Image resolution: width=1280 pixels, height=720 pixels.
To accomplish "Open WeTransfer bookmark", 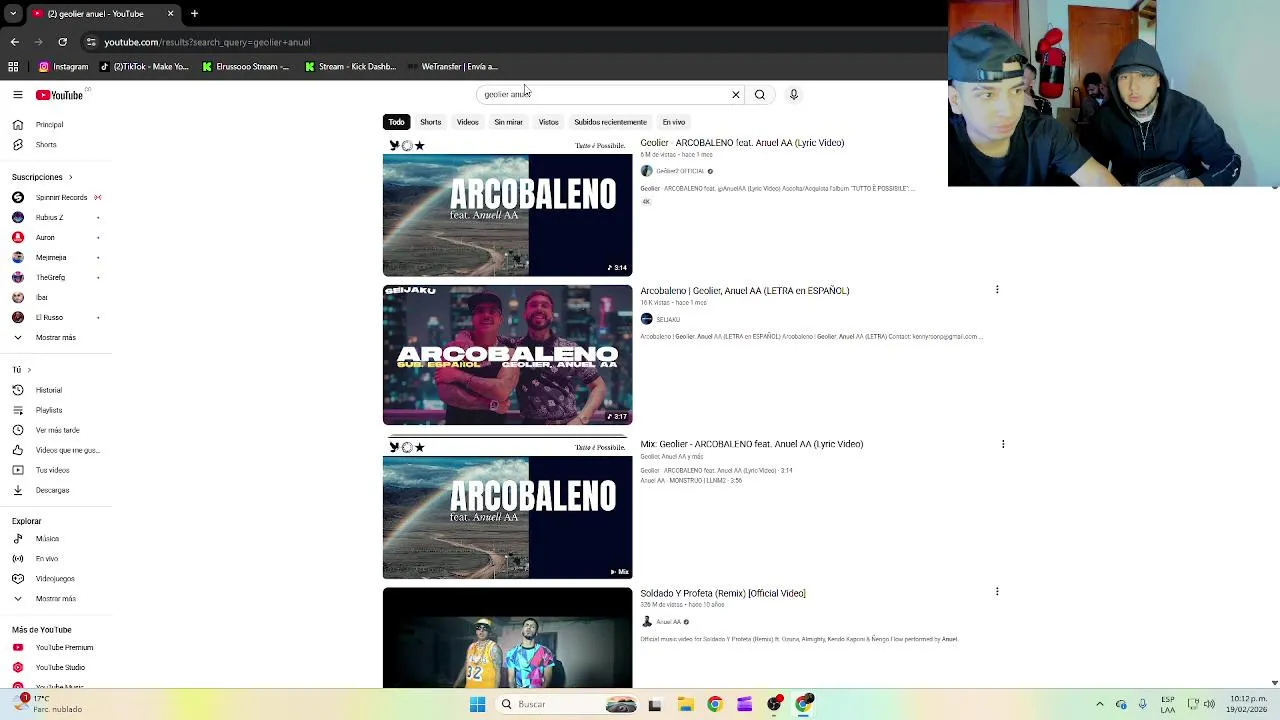I will [452, 67].
